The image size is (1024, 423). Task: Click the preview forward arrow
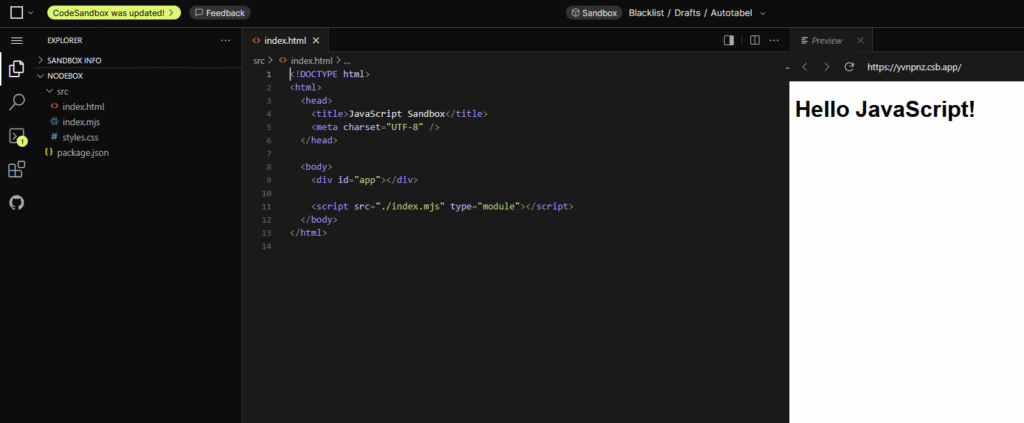coord(826,67)
